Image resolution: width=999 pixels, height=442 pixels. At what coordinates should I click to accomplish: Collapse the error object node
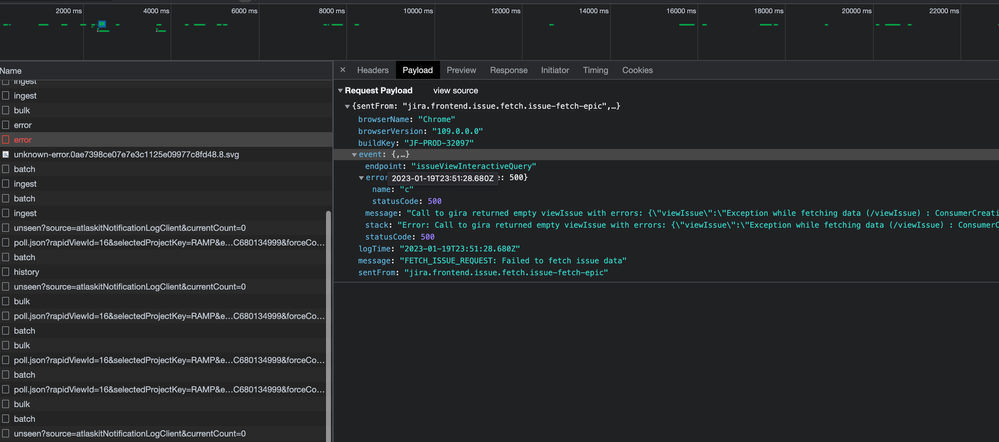tap(362, 178)
